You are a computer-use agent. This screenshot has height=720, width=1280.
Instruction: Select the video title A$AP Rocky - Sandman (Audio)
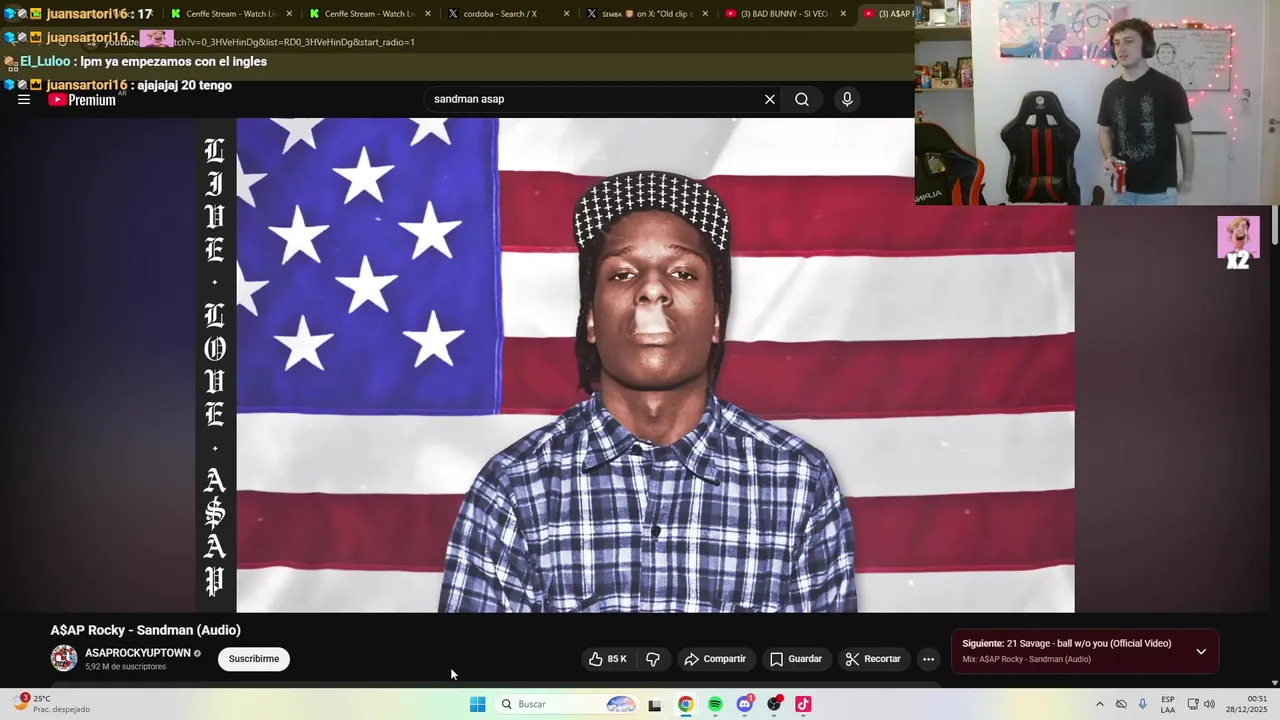146,630
